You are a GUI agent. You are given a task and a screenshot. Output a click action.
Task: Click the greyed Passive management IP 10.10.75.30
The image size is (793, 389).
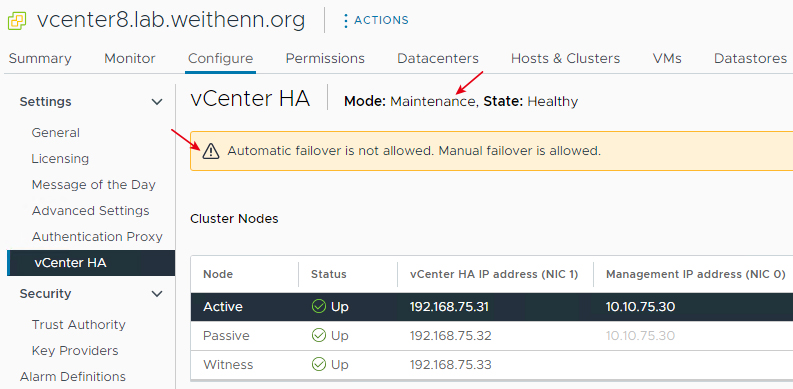(640, 336)
